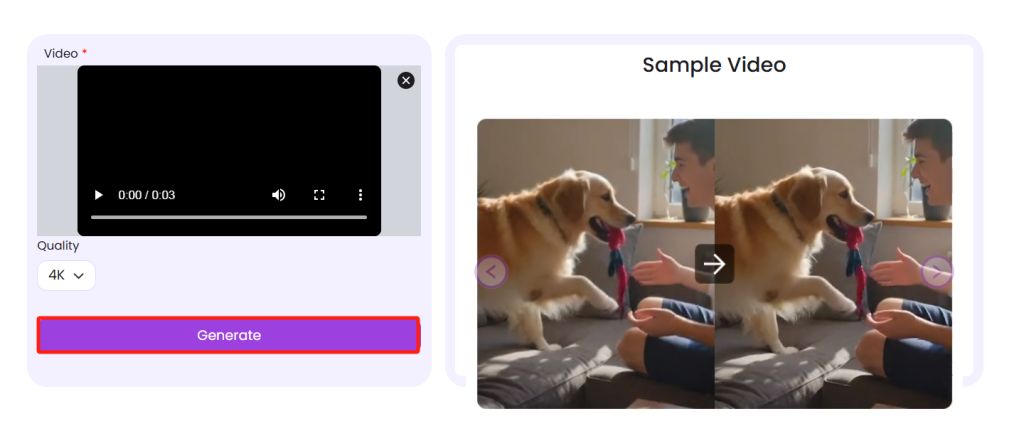Screen dimensions: 1024x436
Task: Go to the next sample video
Action: pos(937,272)
